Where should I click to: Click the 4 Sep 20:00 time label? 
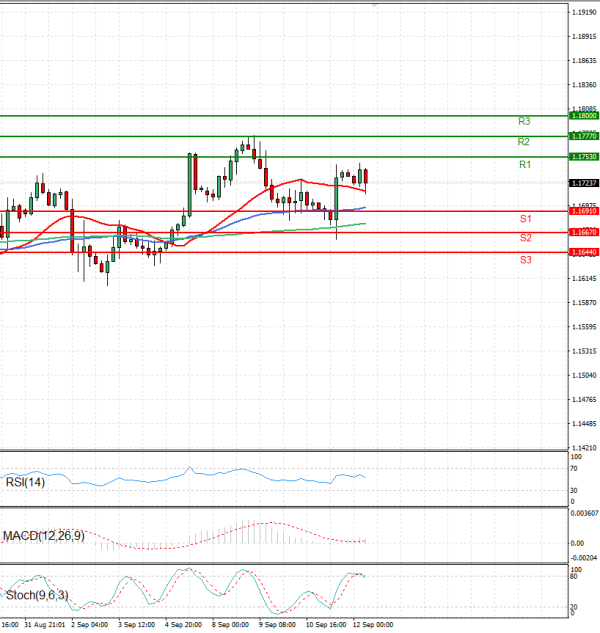pos(183,625)
